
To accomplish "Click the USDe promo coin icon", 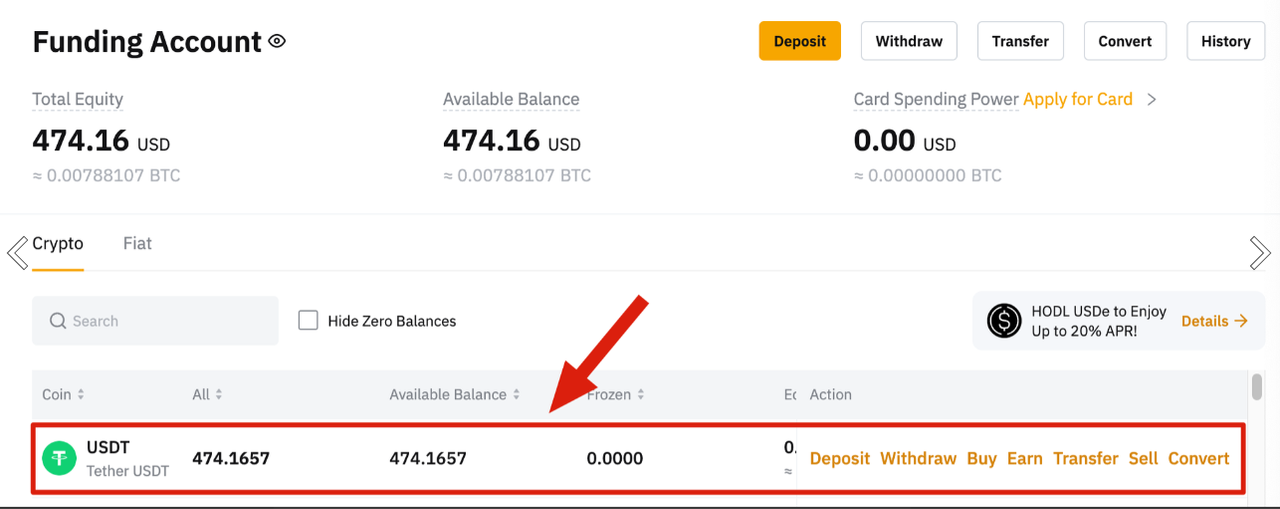I will (x=1004, y=321).
